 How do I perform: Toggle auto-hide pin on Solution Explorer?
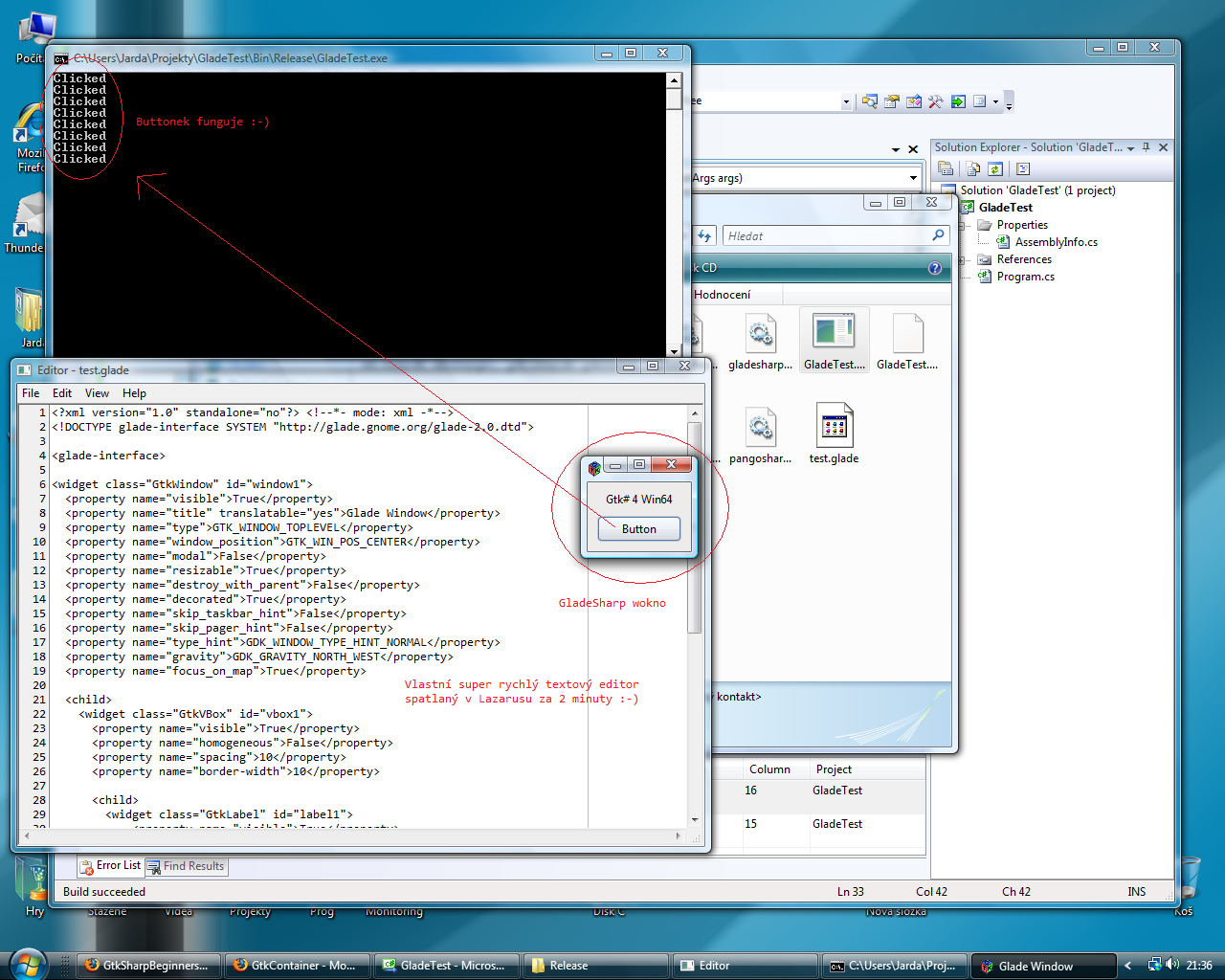[1147, 147]
